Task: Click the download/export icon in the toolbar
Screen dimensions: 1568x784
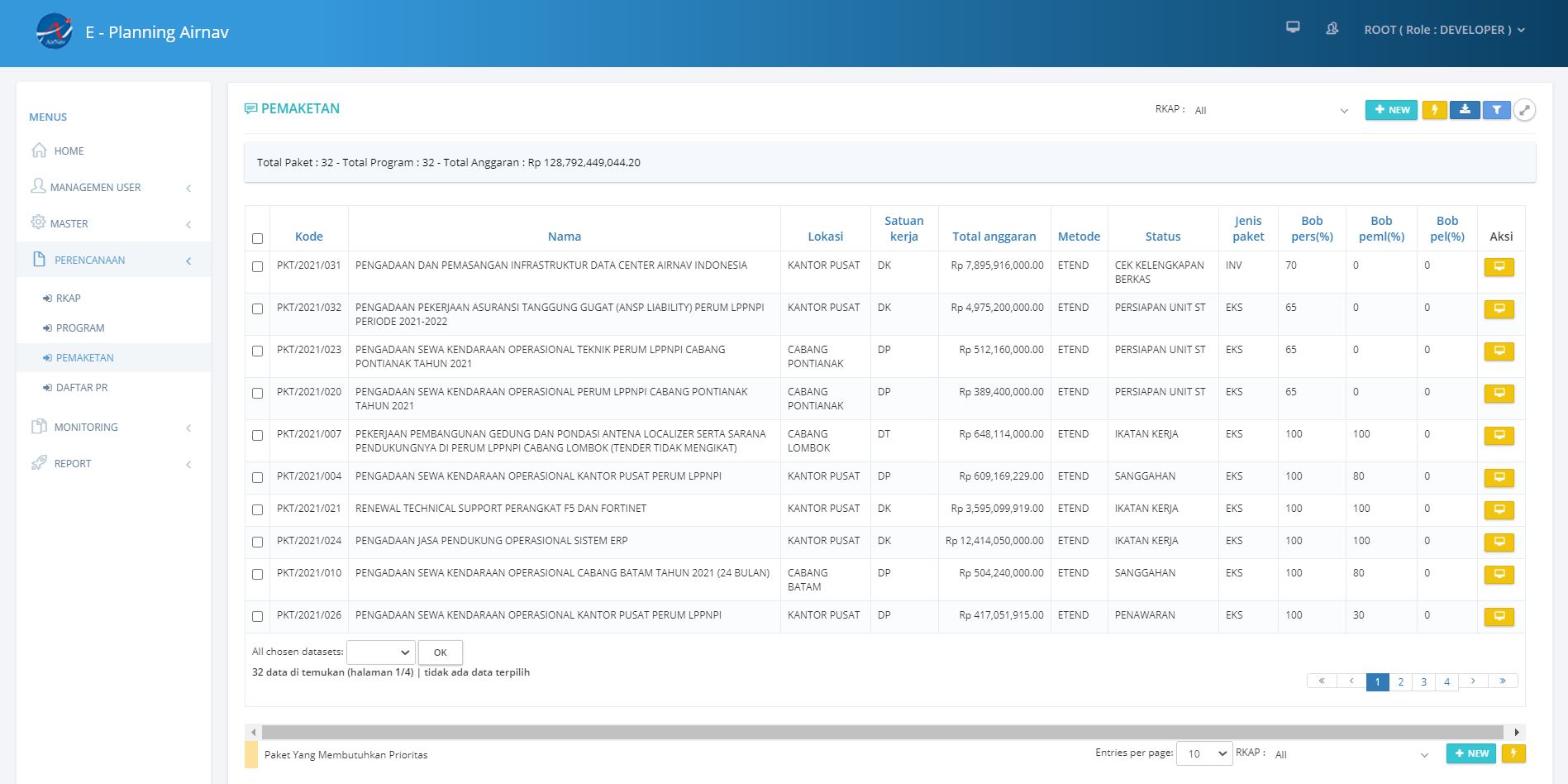Action: point(1466,109)
